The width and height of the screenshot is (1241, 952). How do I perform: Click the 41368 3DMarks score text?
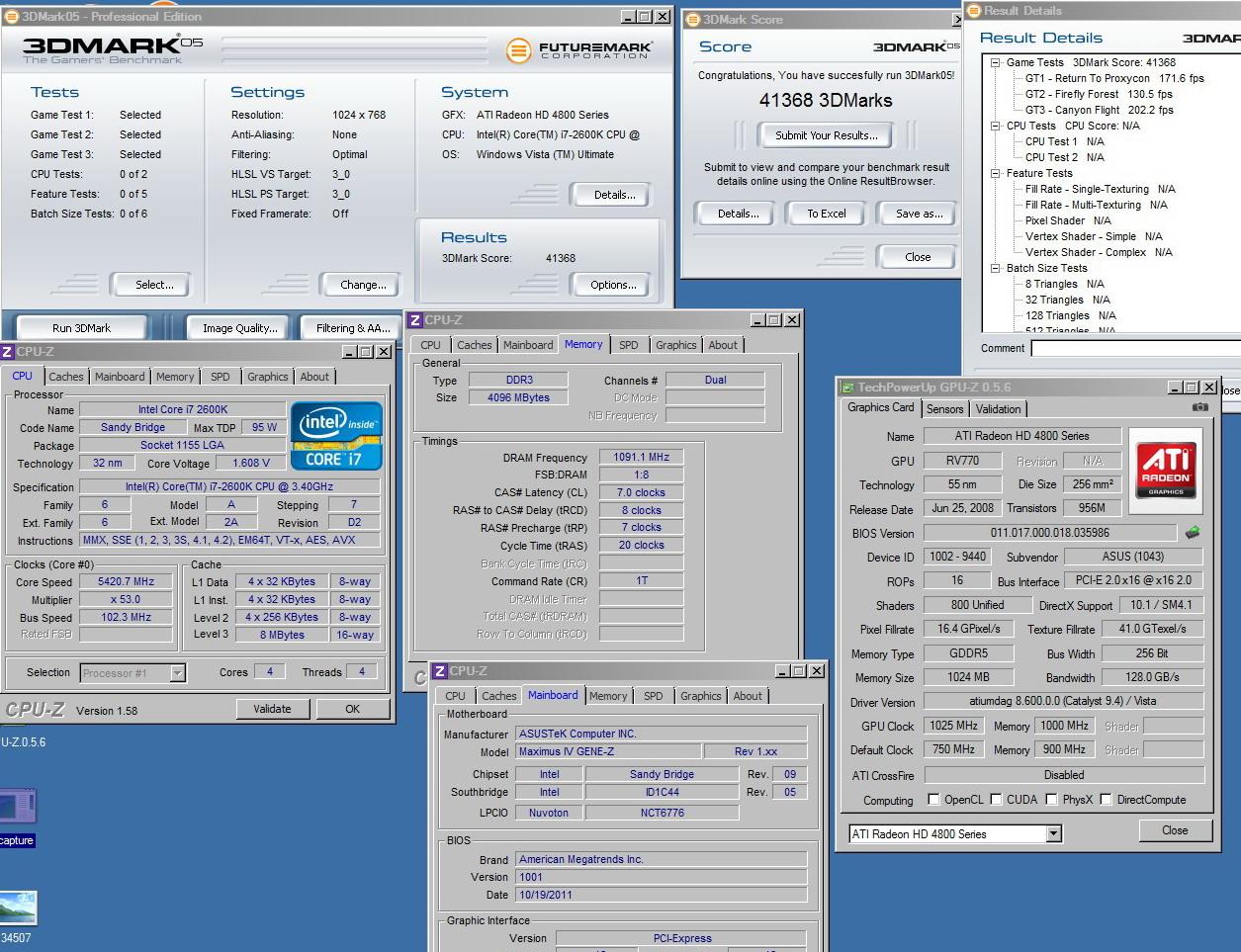coord(826,100)
